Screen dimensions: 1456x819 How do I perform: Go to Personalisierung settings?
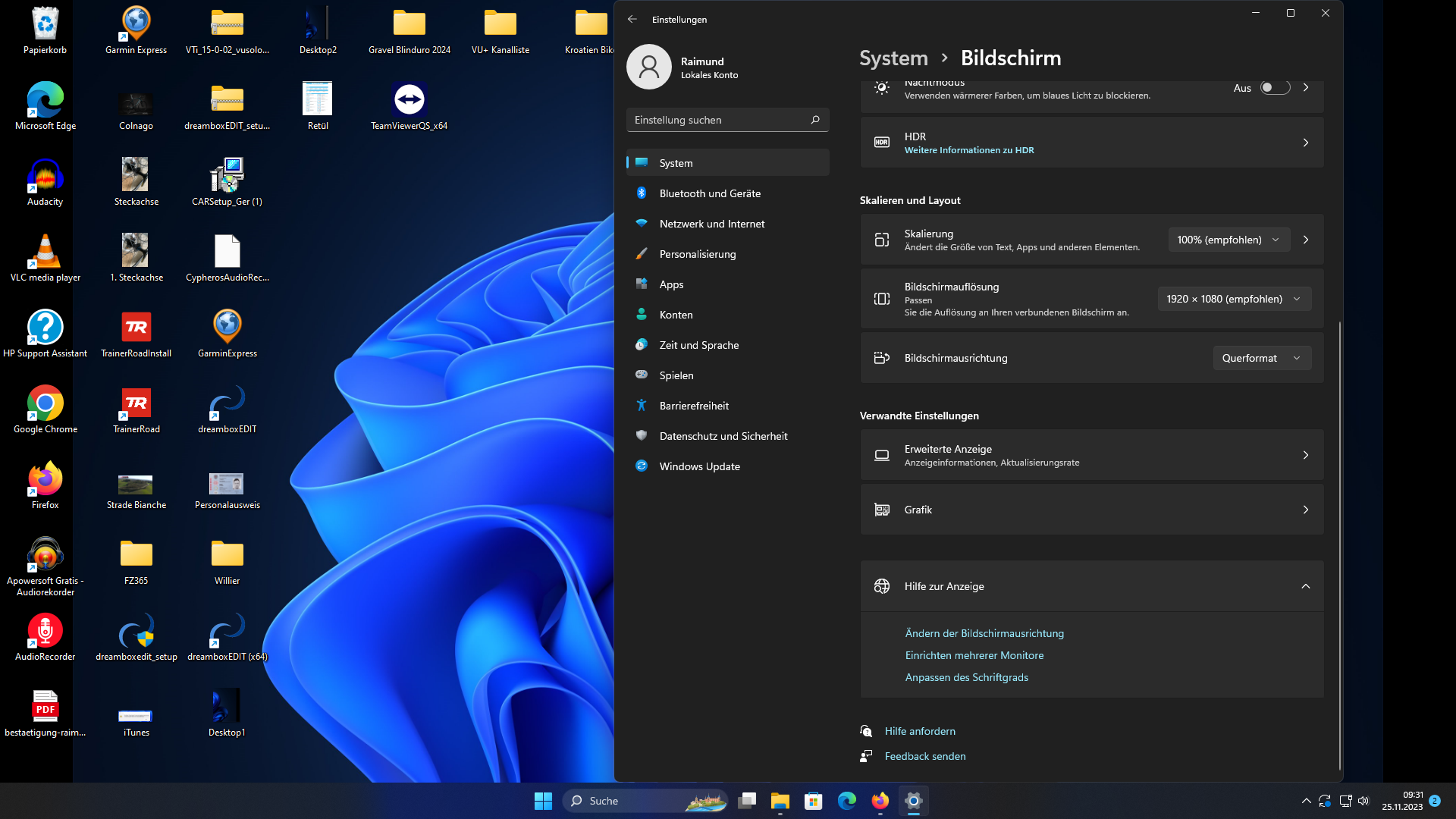point(697,254)
